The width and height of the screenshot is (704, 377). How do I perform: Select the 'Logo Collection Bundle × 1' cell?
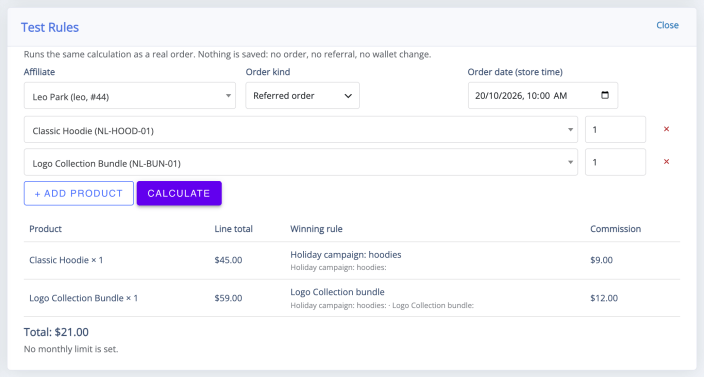[x=84, y=298]
